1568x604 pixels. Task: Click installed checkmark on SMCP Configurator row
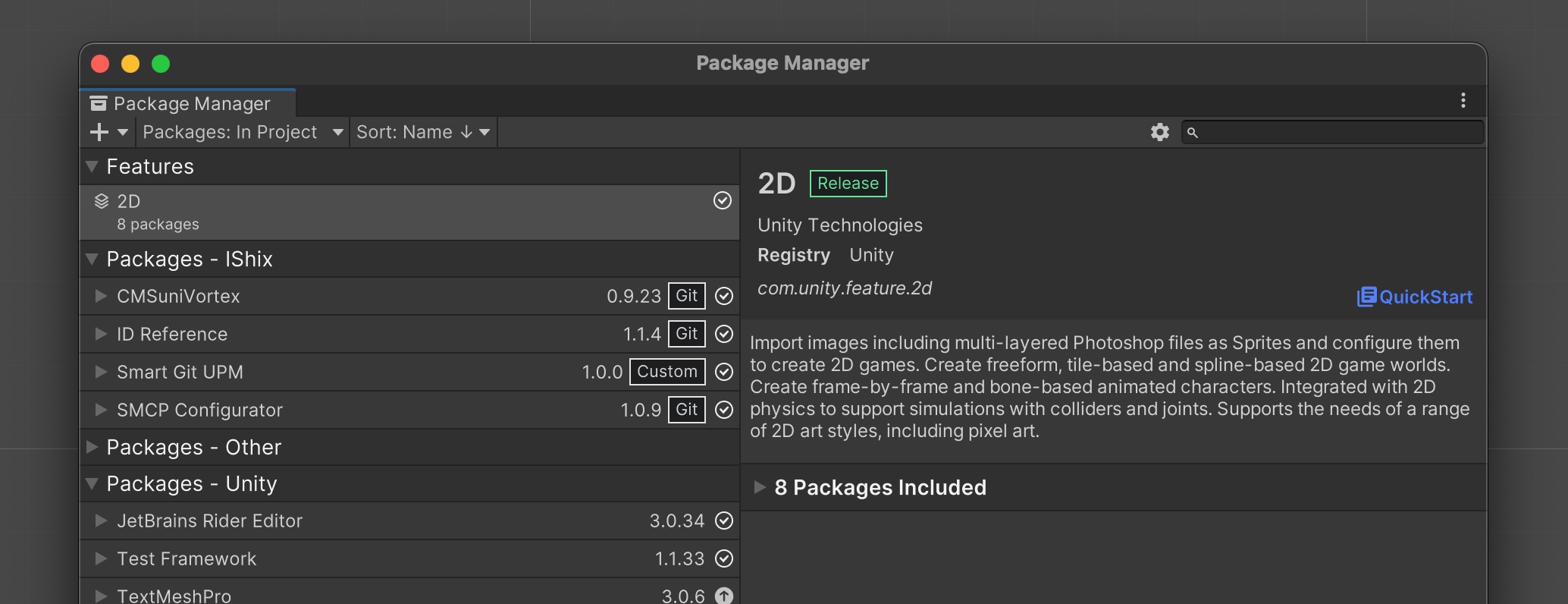pyautogui.click(x=724, y=410)
